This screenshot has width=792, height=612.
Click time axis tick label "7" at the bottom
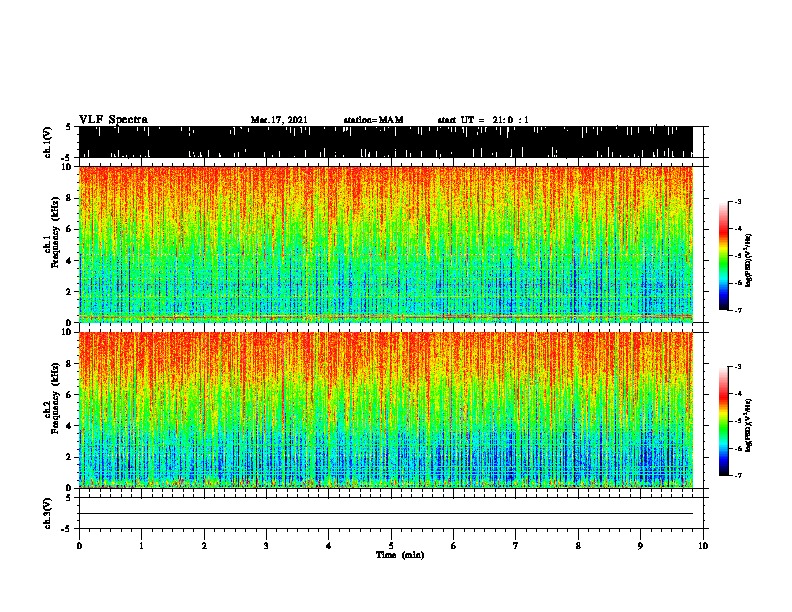516,545
